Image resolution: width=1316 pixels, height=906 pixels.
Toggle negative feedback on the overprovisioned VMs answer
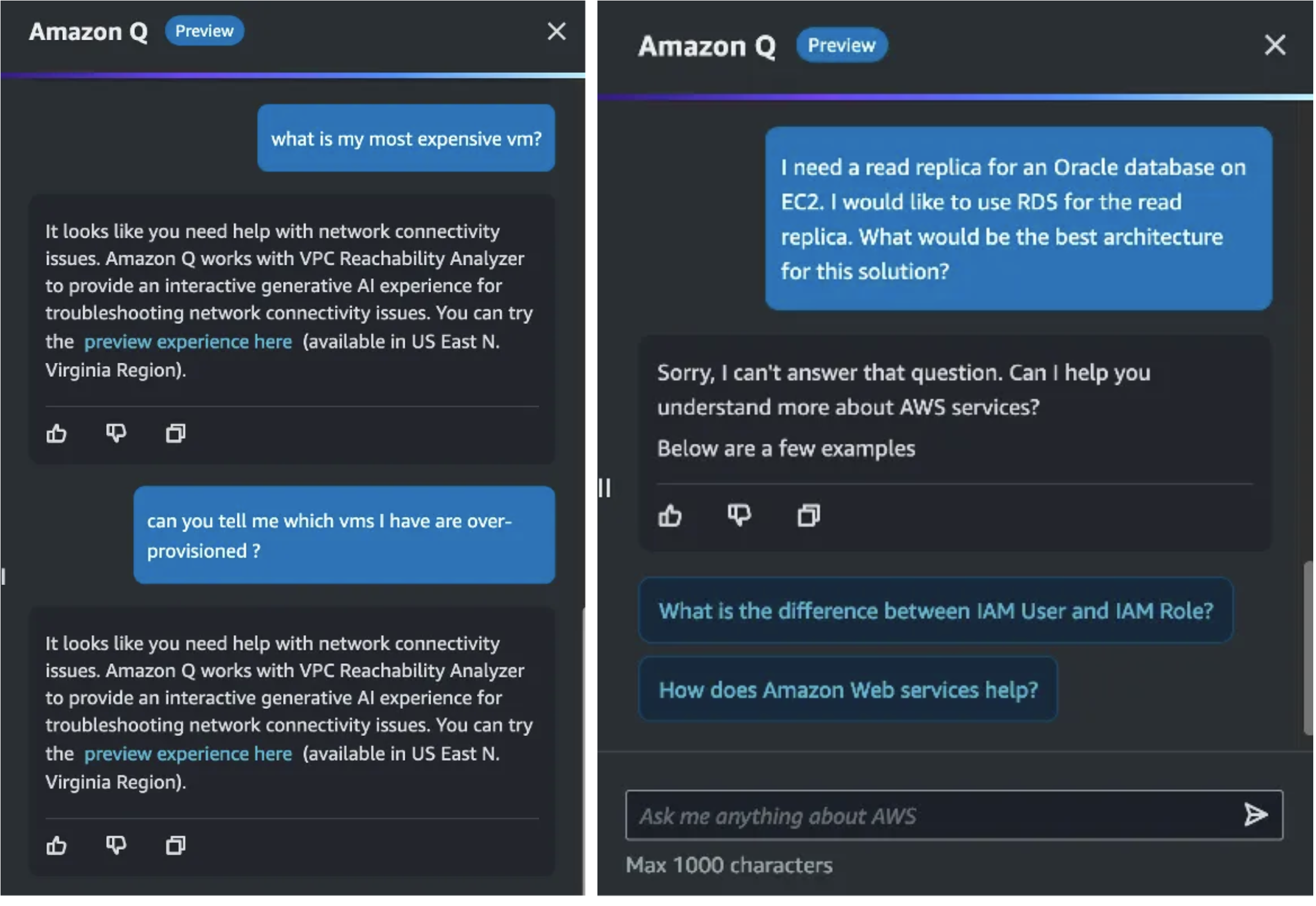point(116,846)
